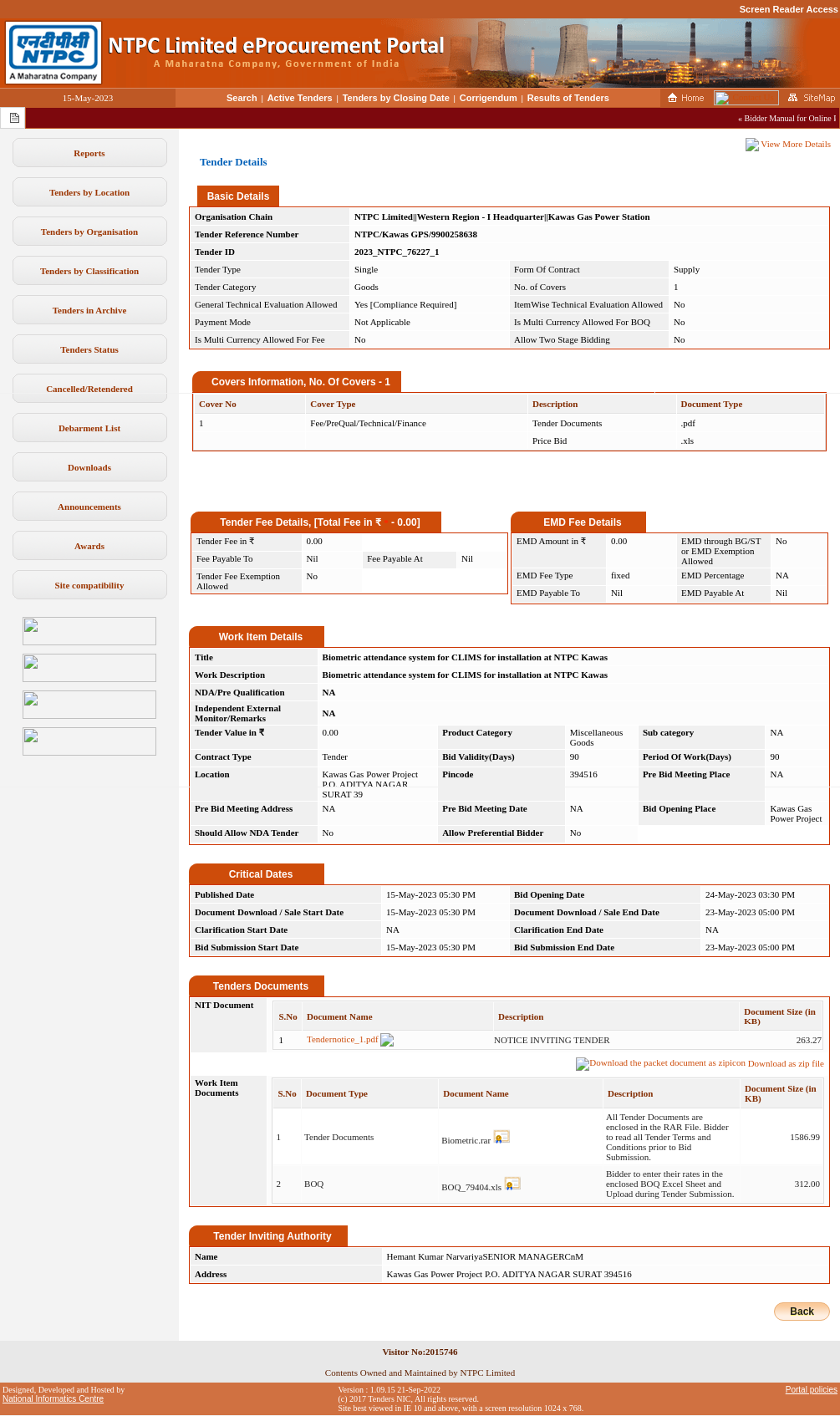The height and width of the screenshot is (1416, 840).
Task: Click certificate icon beside BOQ_79404.xls
Action: (512, 1184)
